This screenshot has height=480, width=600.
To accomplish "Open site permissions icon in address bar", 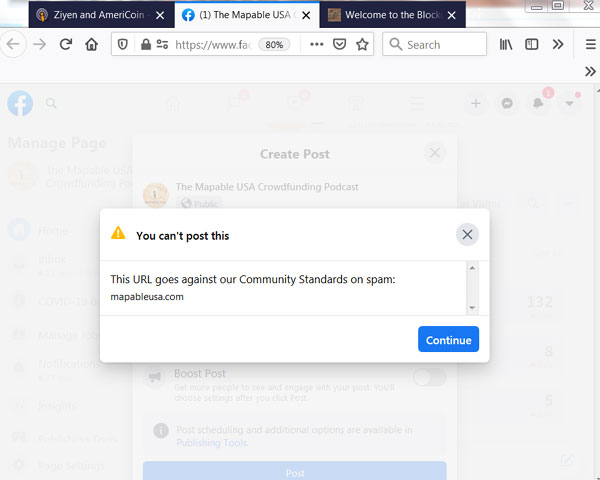I will tap(162, 45).
